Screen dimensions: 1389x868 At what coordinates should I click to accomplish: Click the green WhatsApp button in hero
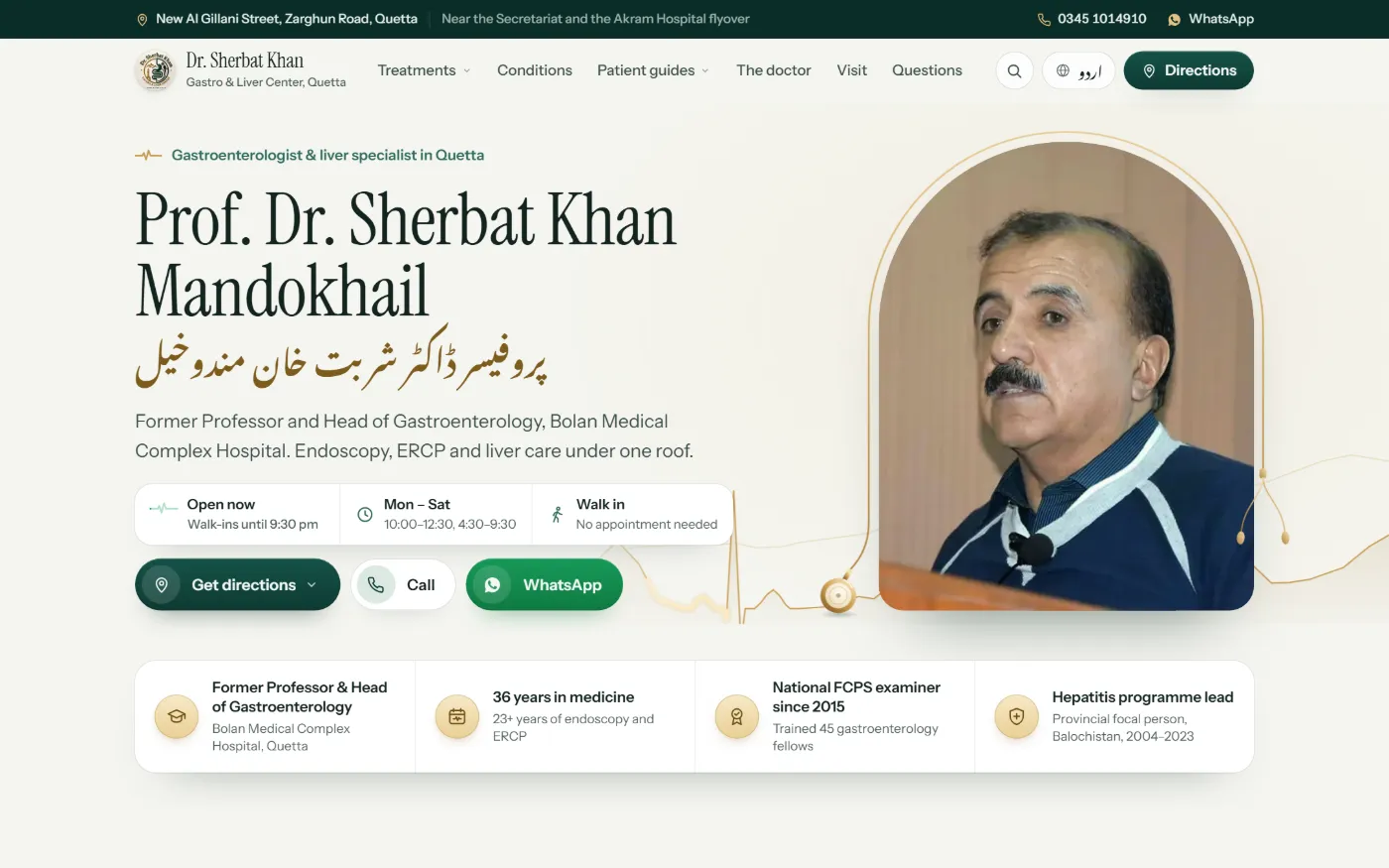click(x=545, y=585)
